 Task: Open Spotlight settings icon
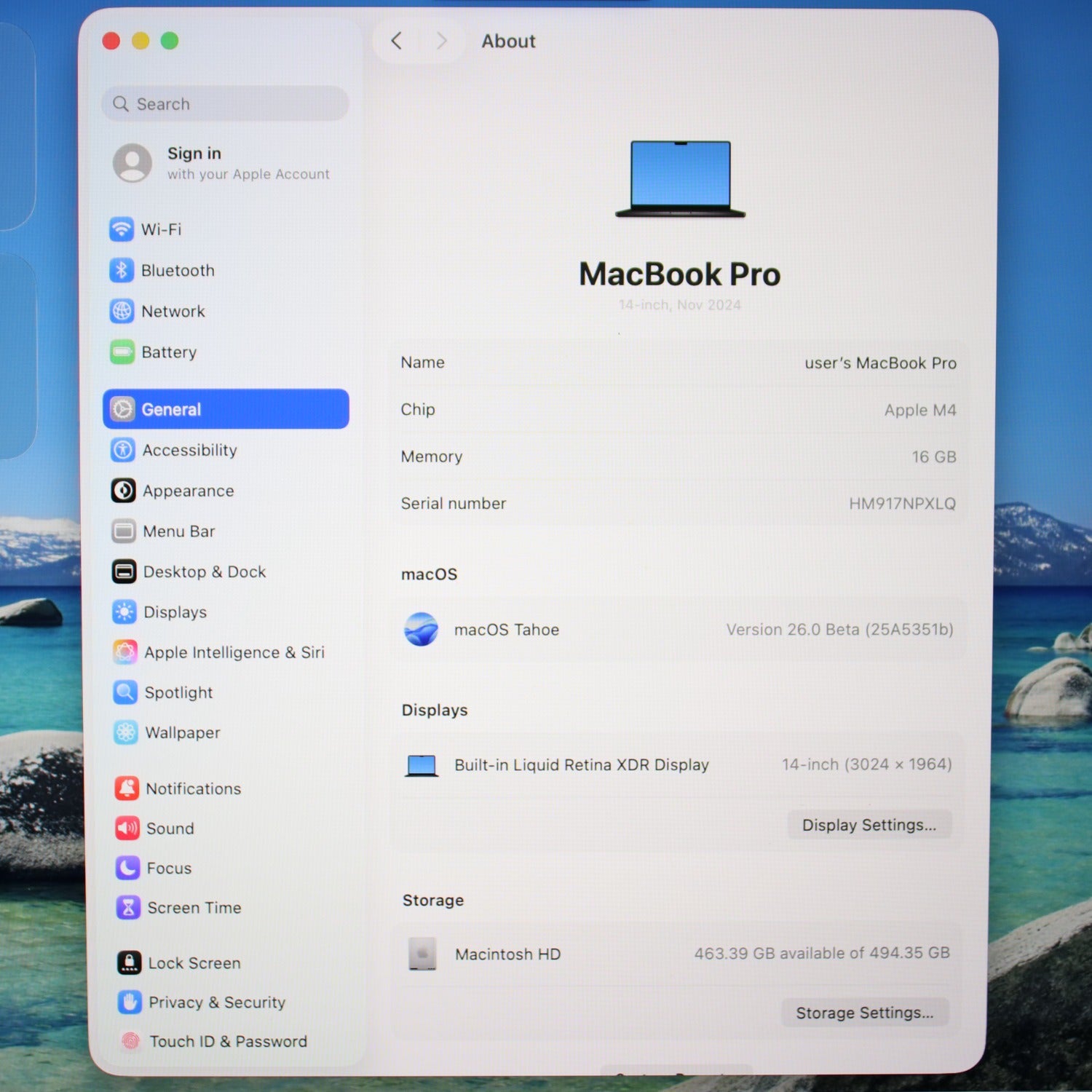[125, 692]
